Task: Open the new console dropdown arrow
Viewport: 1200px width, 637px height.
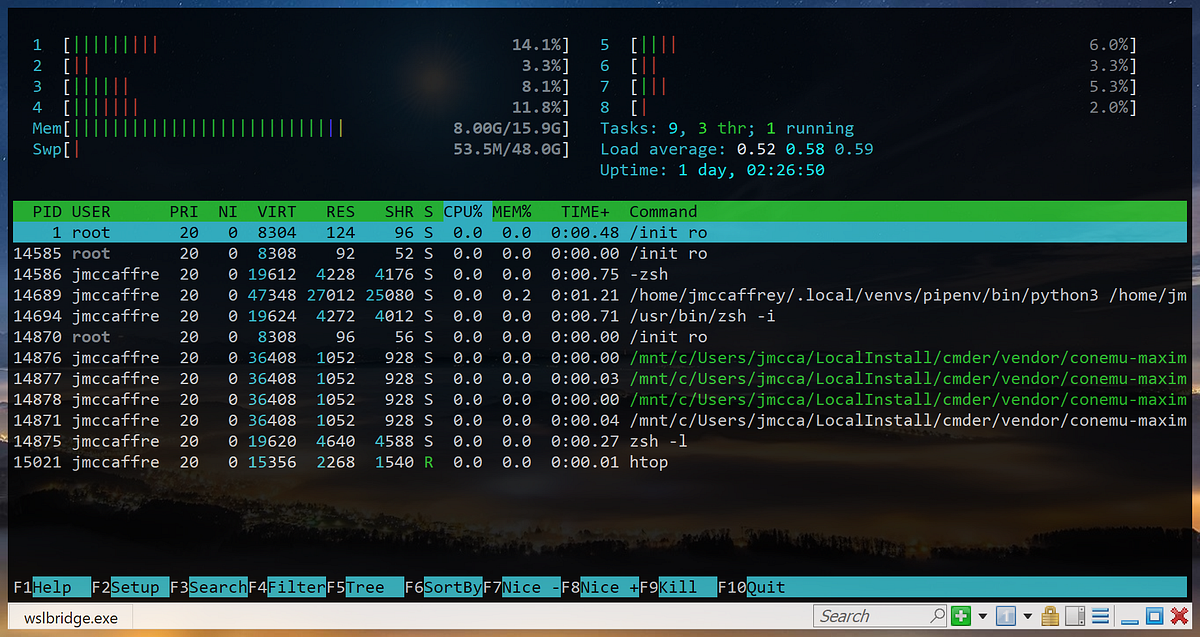Action: click(x=983, y=616)
